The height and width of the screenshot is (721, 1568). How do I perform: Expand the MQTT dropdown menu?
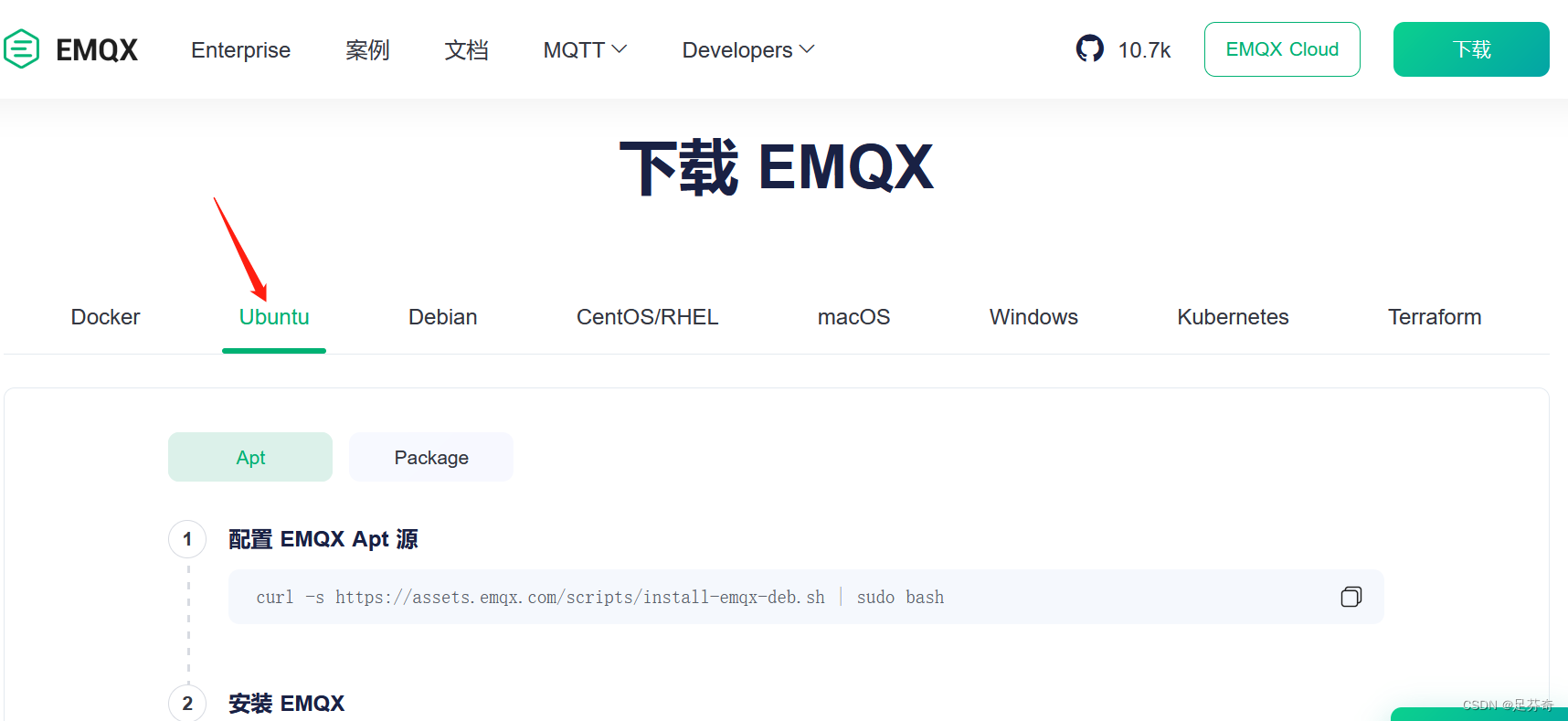(x=585, y=49)
